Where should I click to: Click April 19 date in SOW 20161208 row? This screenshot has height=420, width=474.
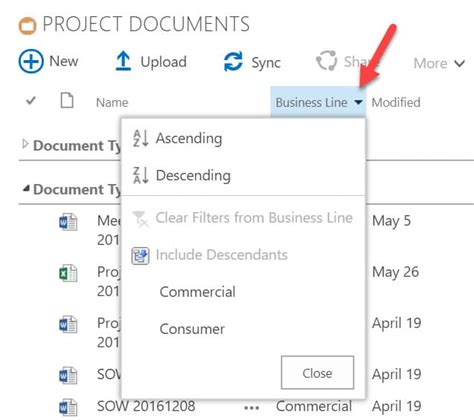coord(397,406)
